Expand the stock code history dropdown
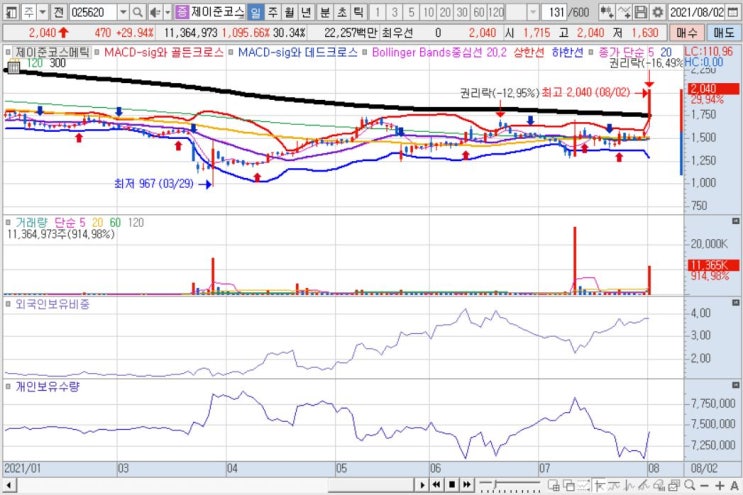This screenshot has height=495, width=743. 123,12
